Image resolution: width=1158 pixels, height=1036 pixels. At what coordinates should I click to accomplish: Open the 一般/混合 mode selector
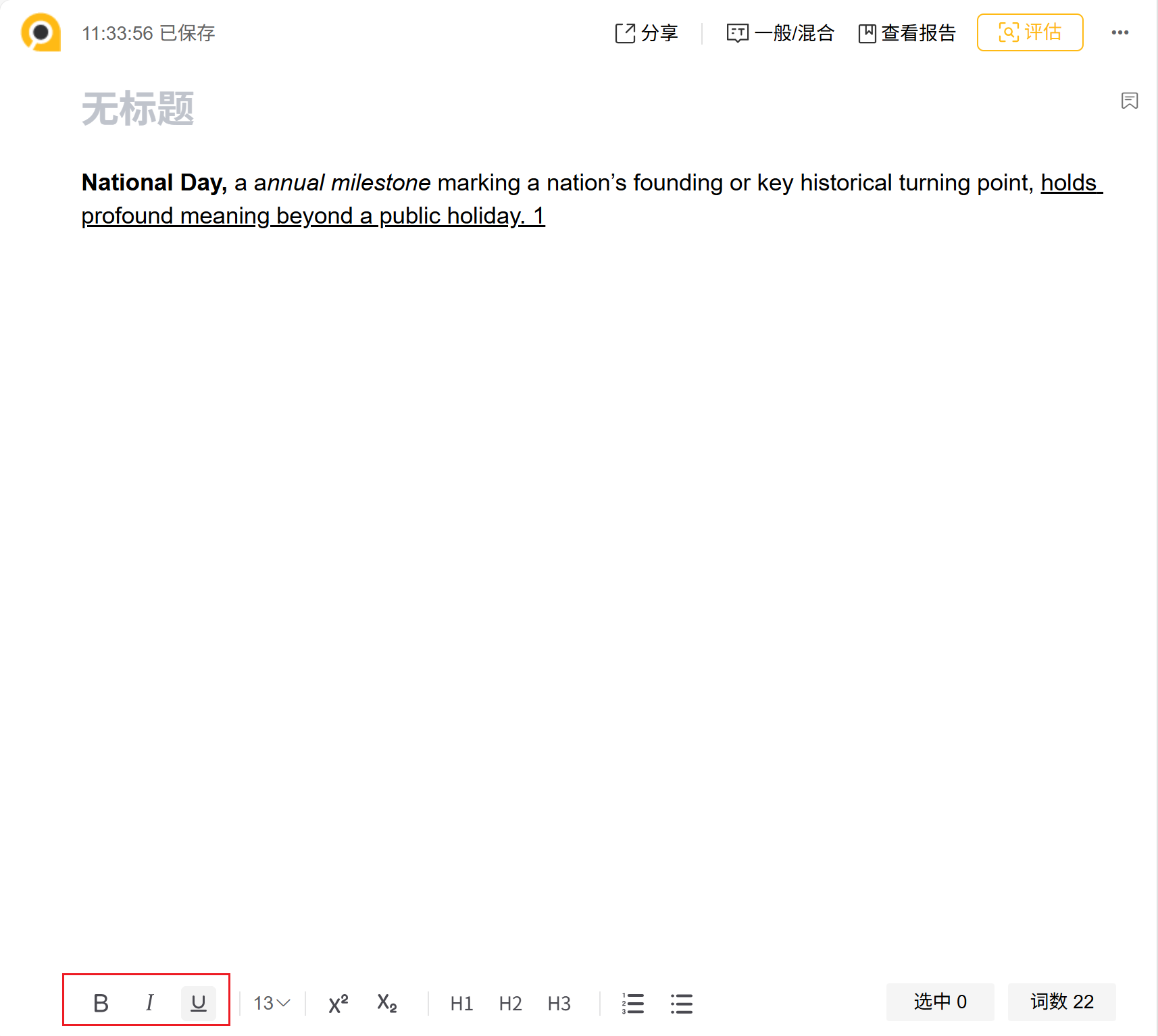point(780,32)
